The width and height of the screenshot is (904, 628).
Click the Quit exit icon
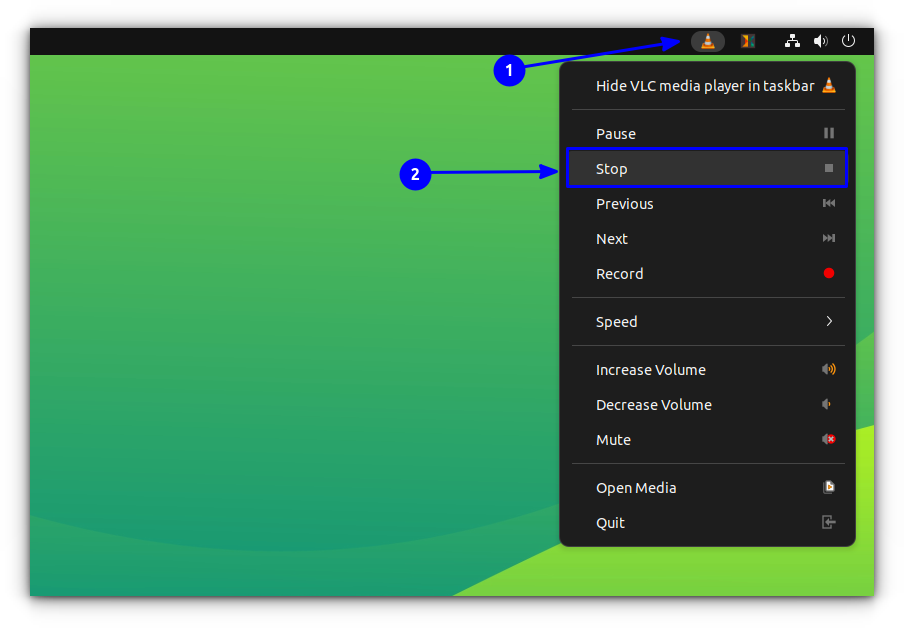[828, 522]
